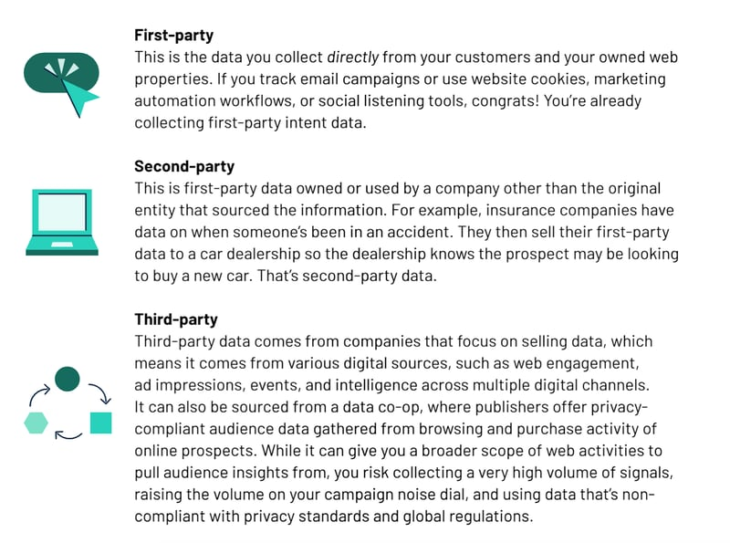Click the phrase "social listening tools"
The height and width of the screenshot is (543, 730).
(x=356, y=100)
